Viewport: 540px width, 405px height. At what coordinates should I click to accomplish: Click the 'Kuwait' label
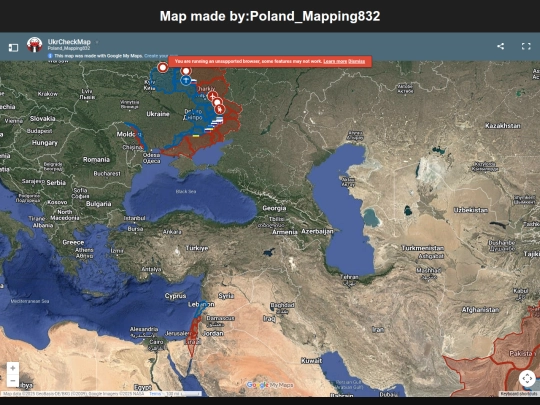point(311,361)
